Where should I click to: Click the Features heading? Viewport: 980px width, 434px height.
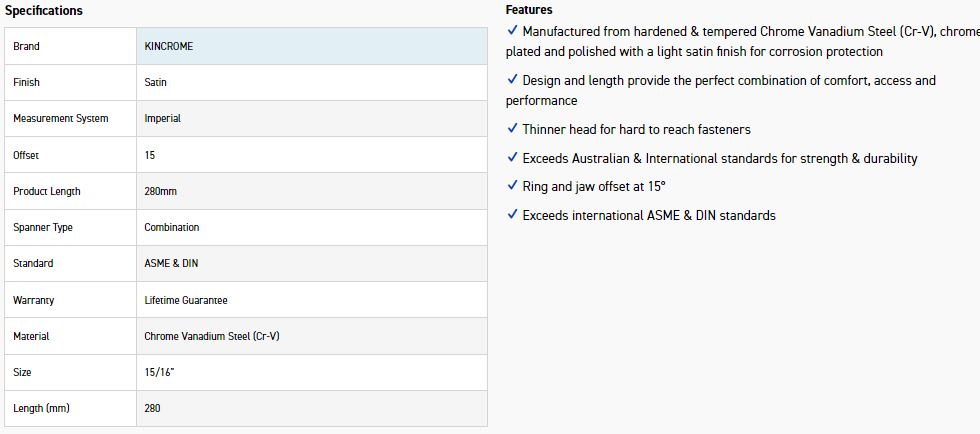[x=529, y=10]
